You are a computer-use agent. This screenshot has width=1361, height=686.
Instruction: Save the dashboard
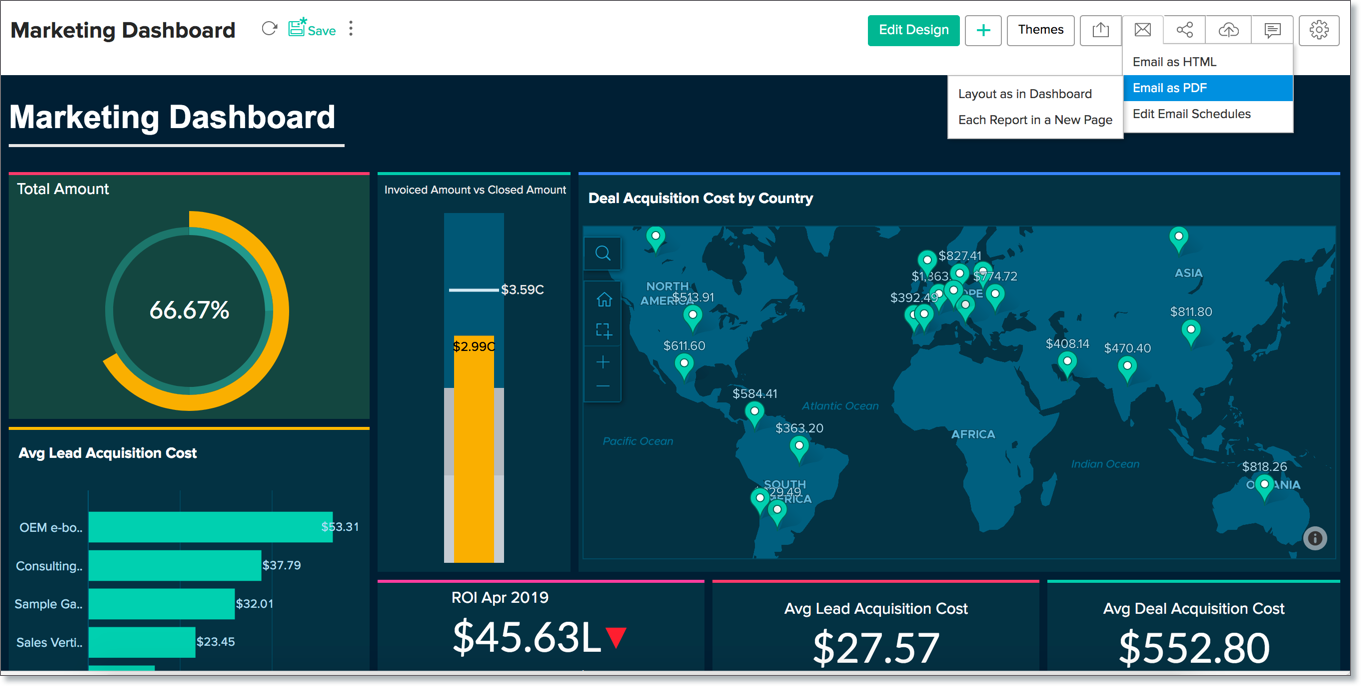[x=312, y=30]
